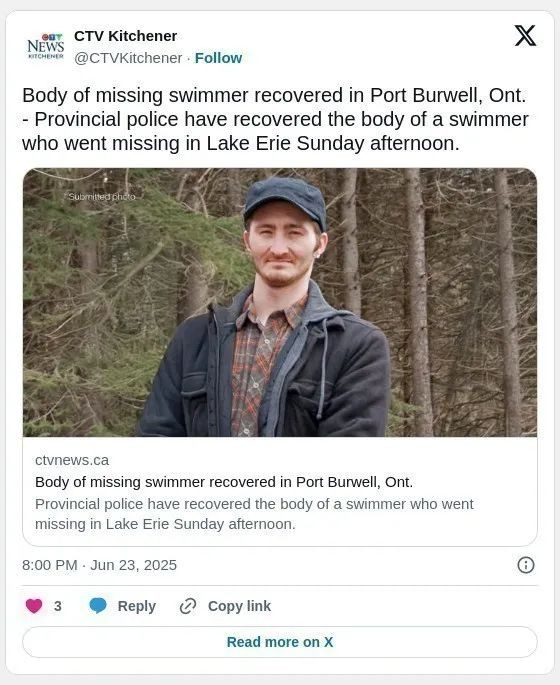Open the tweet info circle icon
The height and width of the screenshot is (685, 560).
point(525,565)
